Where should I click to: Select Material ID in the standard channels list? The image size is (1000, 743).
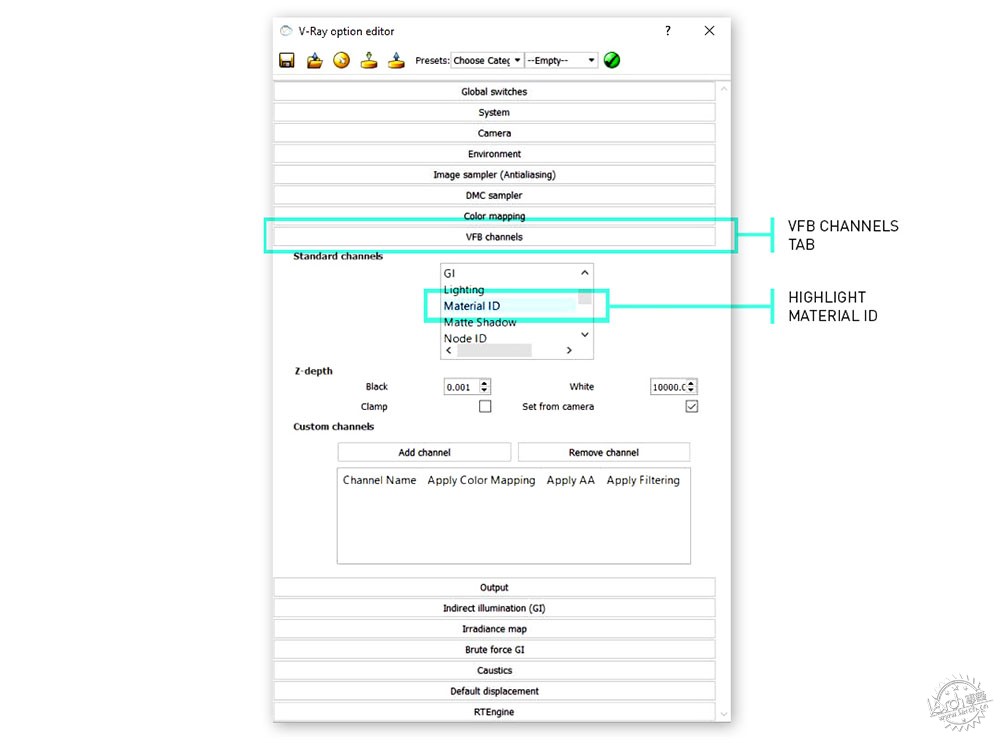[472, 306]
